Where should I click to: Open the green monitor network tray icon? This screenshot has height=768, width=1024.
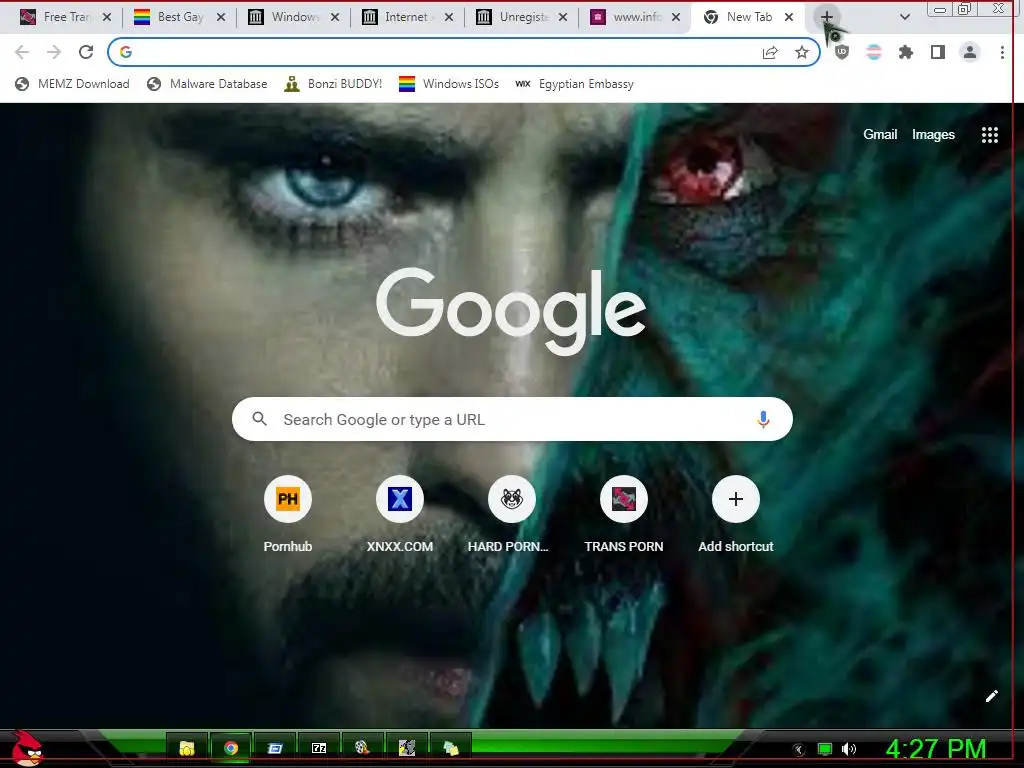(x=825, y=749)
